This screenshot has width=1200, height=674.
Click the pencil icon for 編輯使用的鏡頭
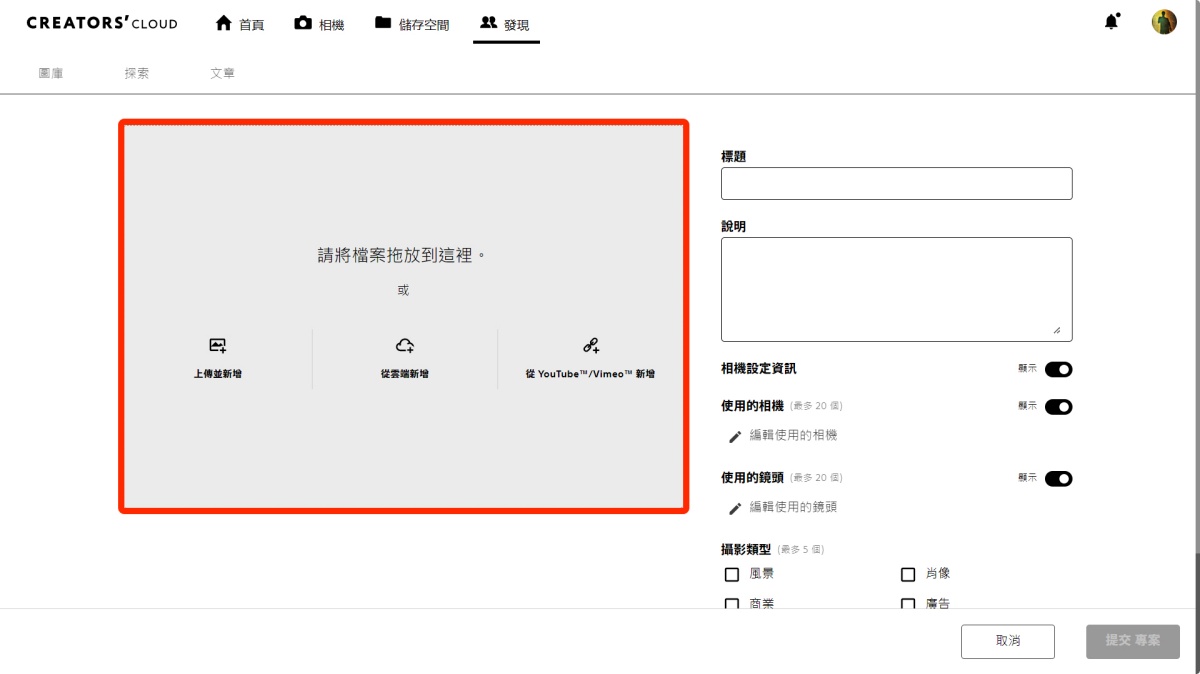click(736, 507)
